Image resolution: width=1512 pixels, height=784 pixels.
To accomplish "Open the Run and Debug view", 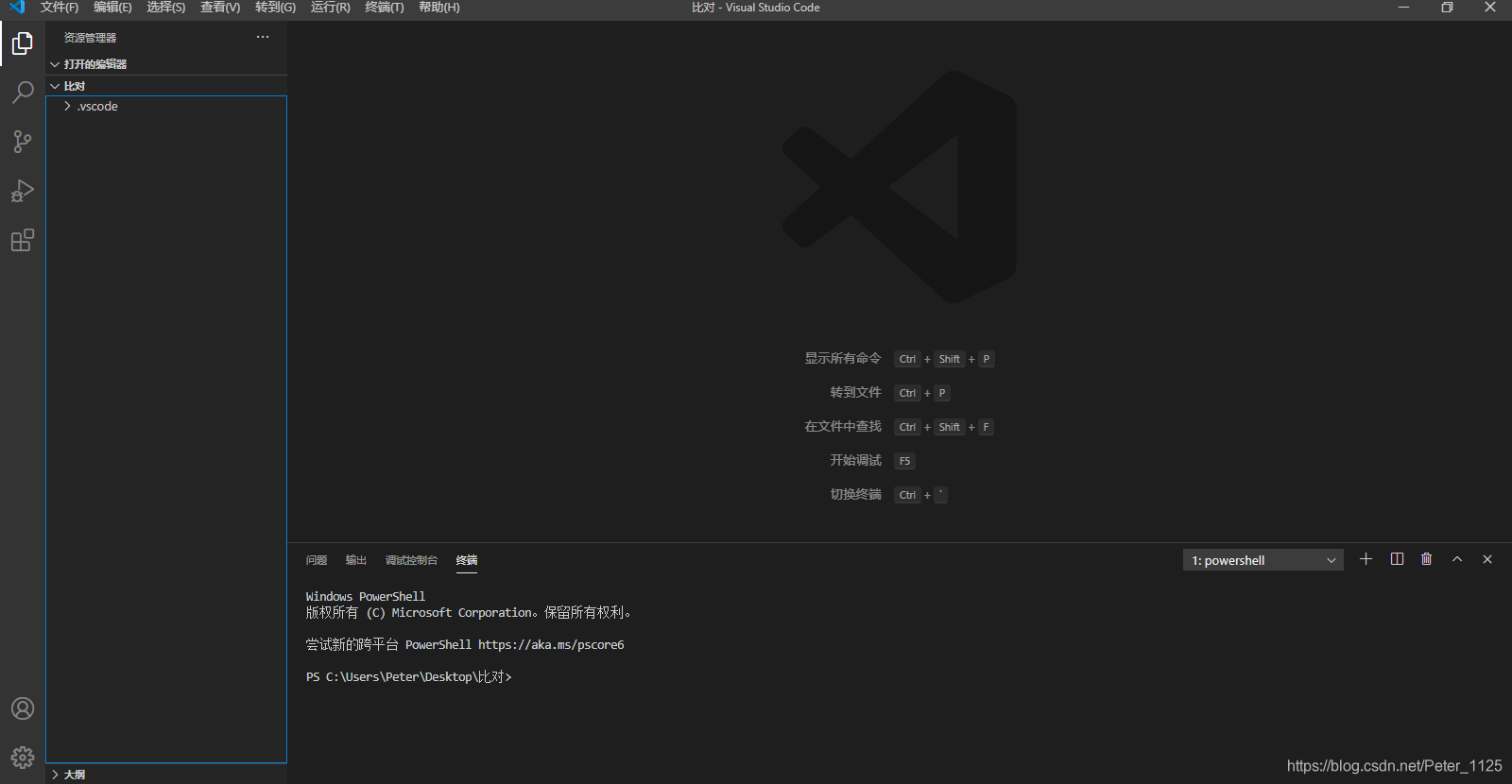I will (x=23, y=191).
